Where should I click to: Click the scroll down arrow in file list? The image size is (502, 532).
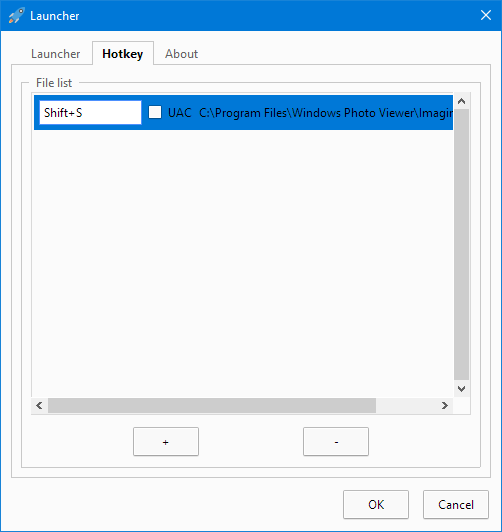pos(461,389)
